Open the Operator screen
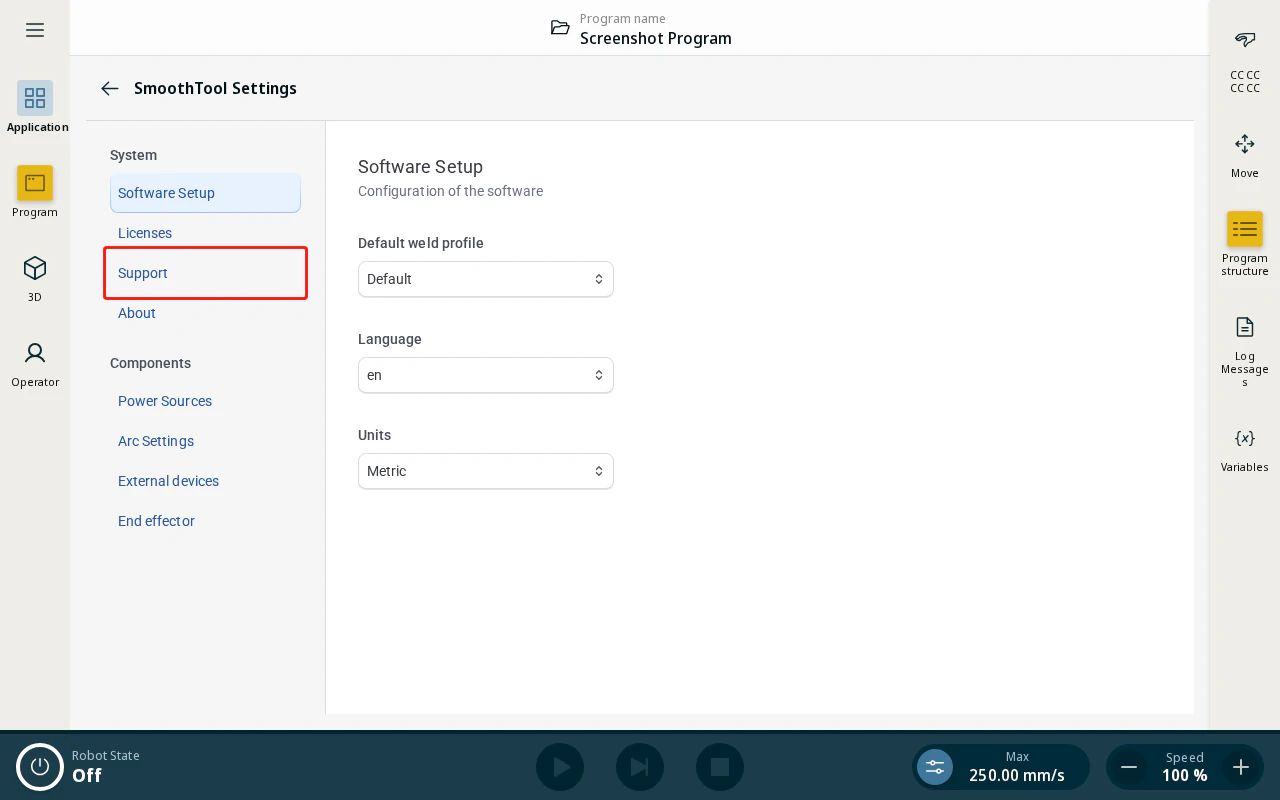This screenshot has width=1280, height=800. tap(35, 362)
